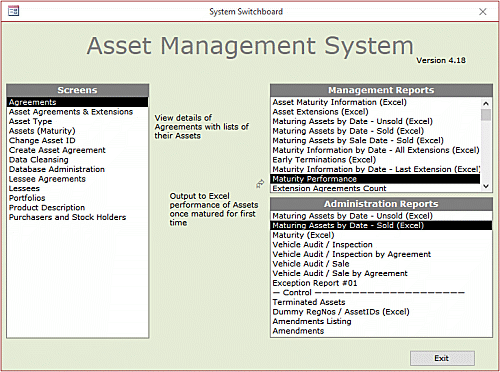Select Management report Maturing Assets by Date - Sold
This screenshot has height=372, width=500.
click(376, 131)
